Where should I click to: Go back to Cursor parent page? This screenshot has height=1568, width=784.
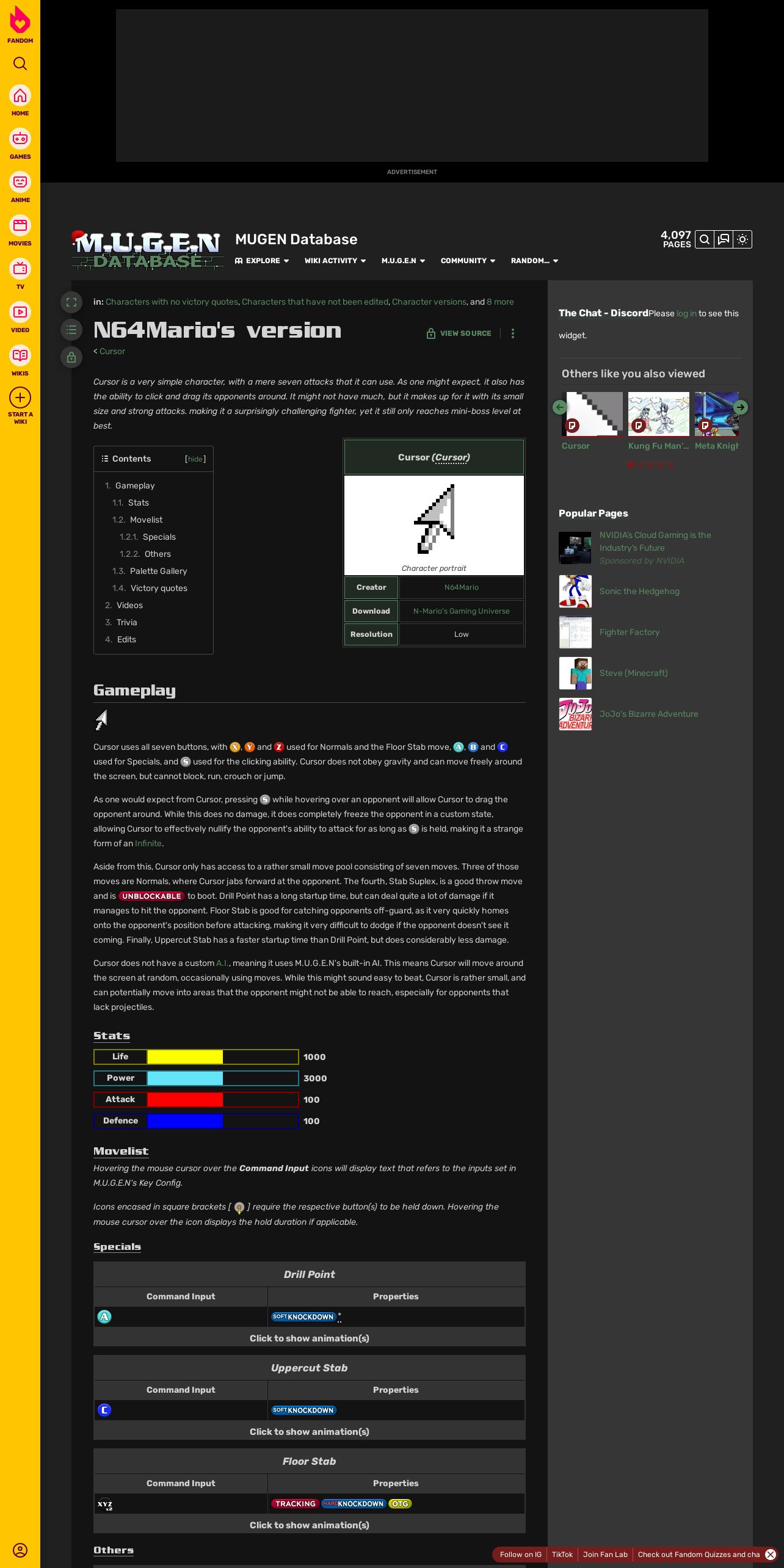tap(112, 351)
